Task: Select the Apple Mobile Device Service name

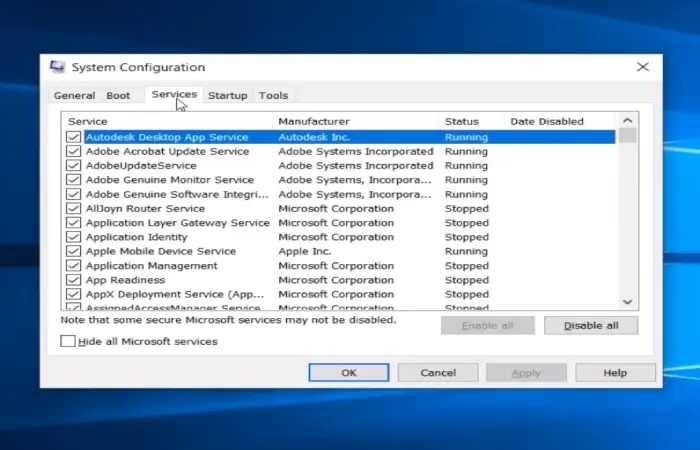Action: (161, 251)
